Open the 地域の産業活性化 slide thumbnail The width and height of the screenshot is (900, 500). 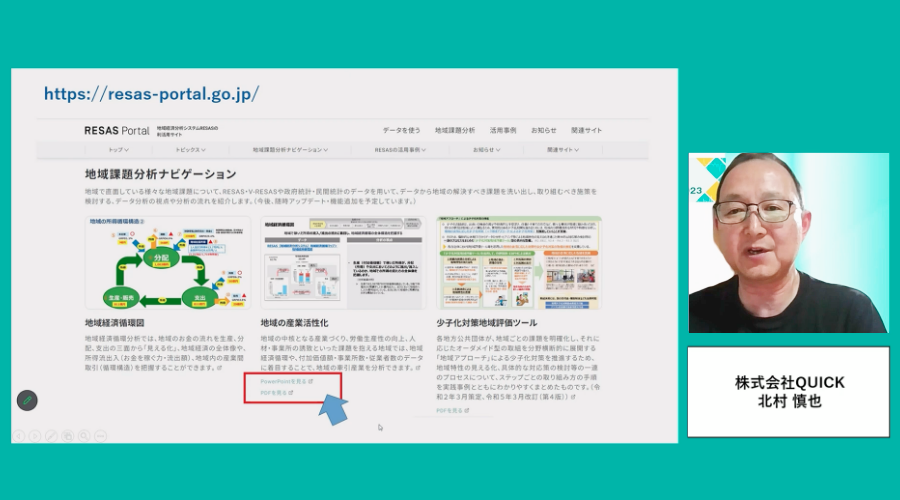tap(343, 263)
